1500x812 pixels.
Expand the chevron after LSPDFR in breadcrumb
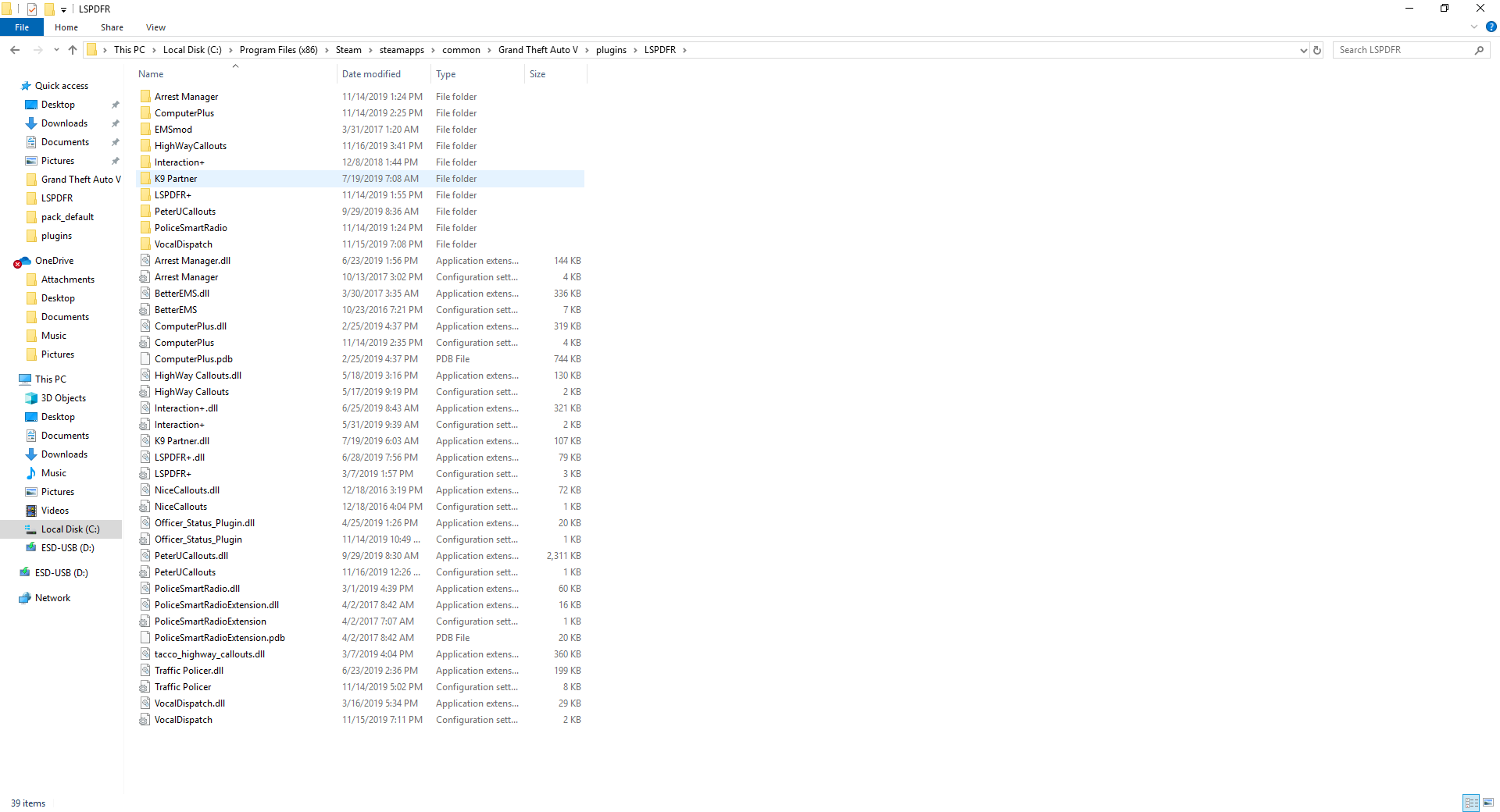(685, 50)
